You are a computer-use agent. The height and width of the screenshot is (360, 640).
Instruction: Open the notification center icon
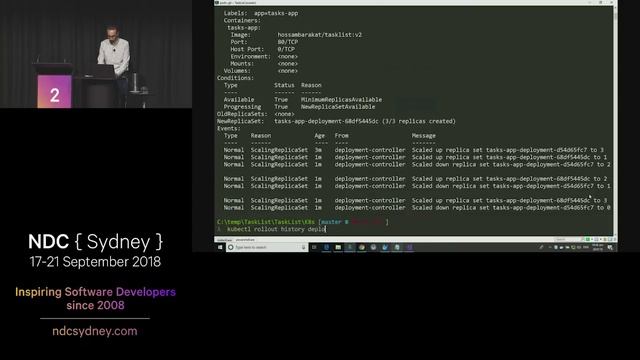(610, 247)
